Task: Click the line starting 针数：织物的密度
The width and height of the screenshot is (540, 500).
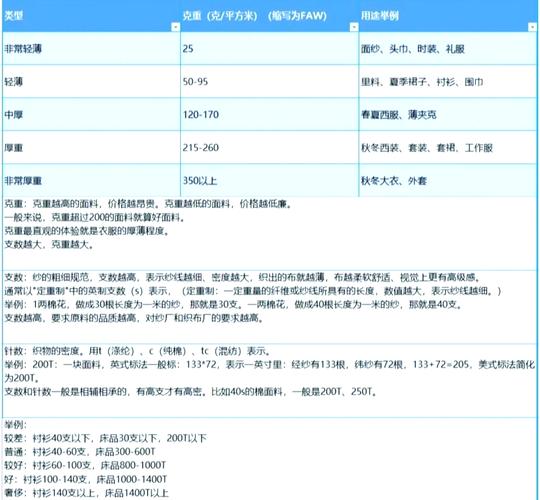Action: [138, 351]
